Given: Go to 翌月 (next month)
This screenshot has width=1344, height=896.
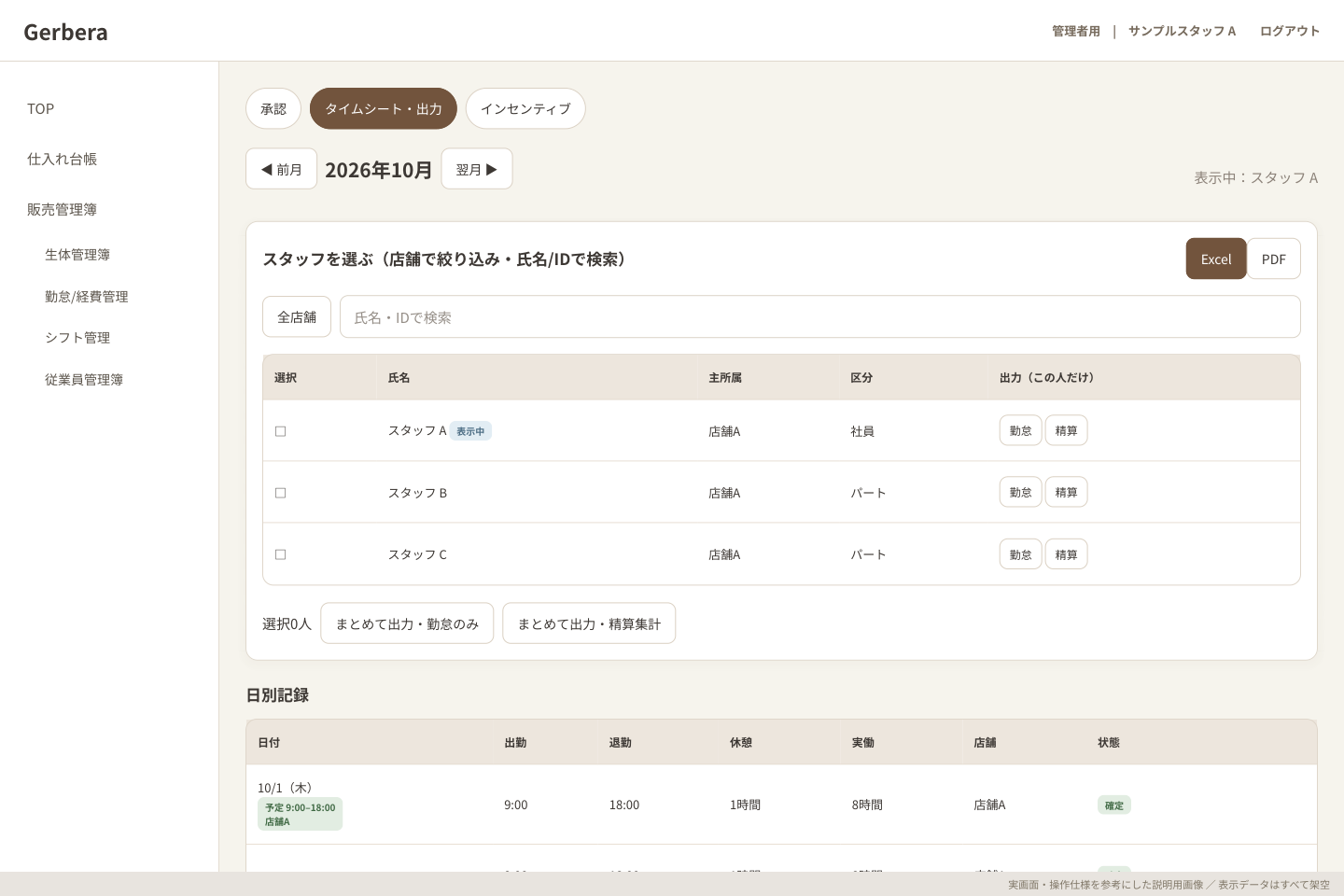Looking at the screenshot, I should click(477, 169).
